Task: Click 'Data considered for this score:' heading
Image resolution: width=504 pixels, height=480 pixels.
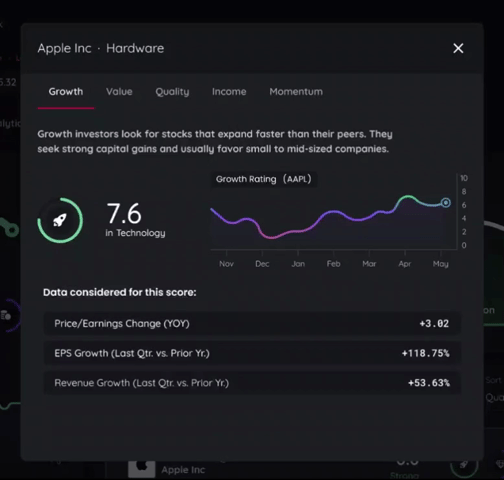Action: pos(120,292)
